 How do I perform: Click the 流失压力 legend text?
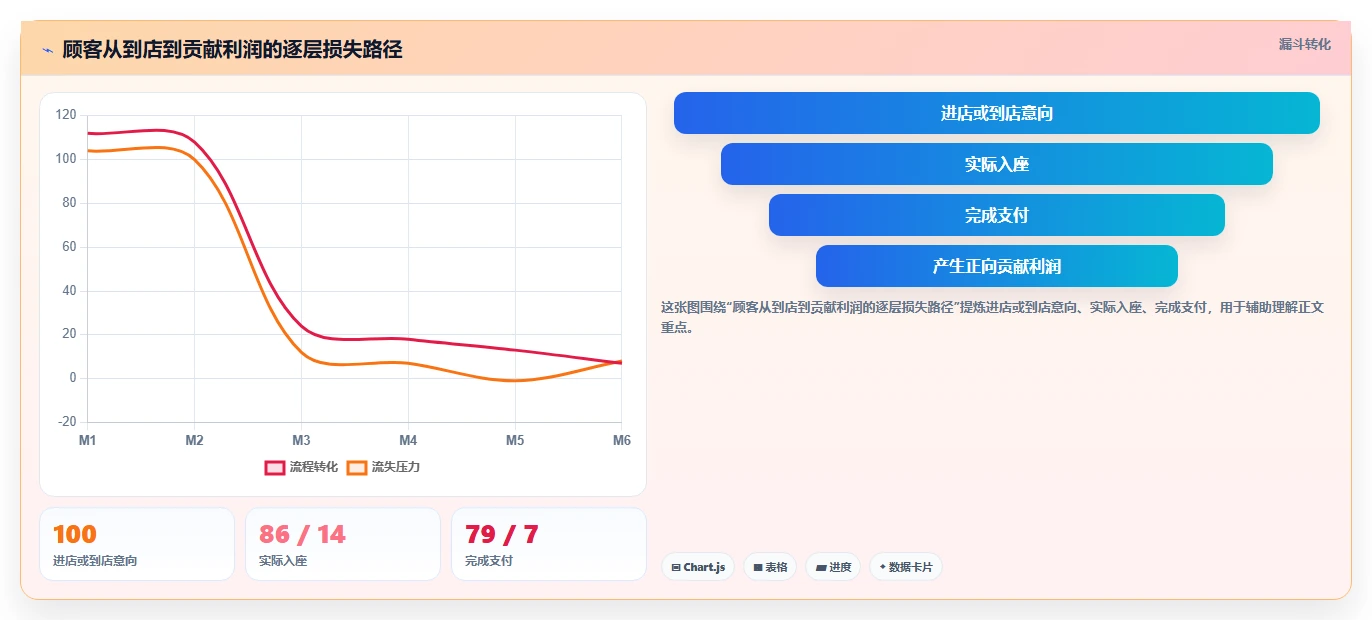396,467
